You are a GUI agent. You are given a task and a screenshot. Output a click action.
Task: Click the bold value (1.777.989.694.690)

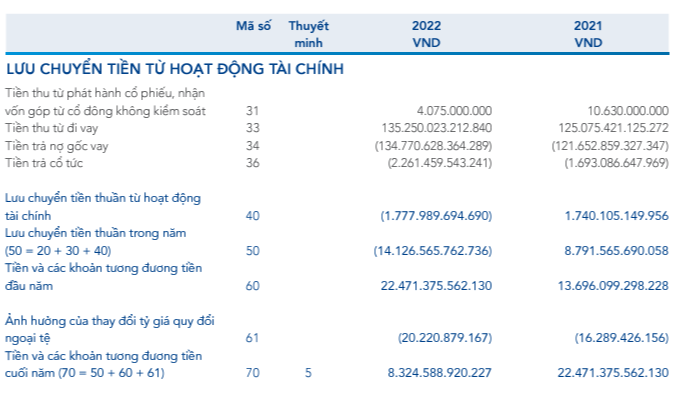(436, 215)
